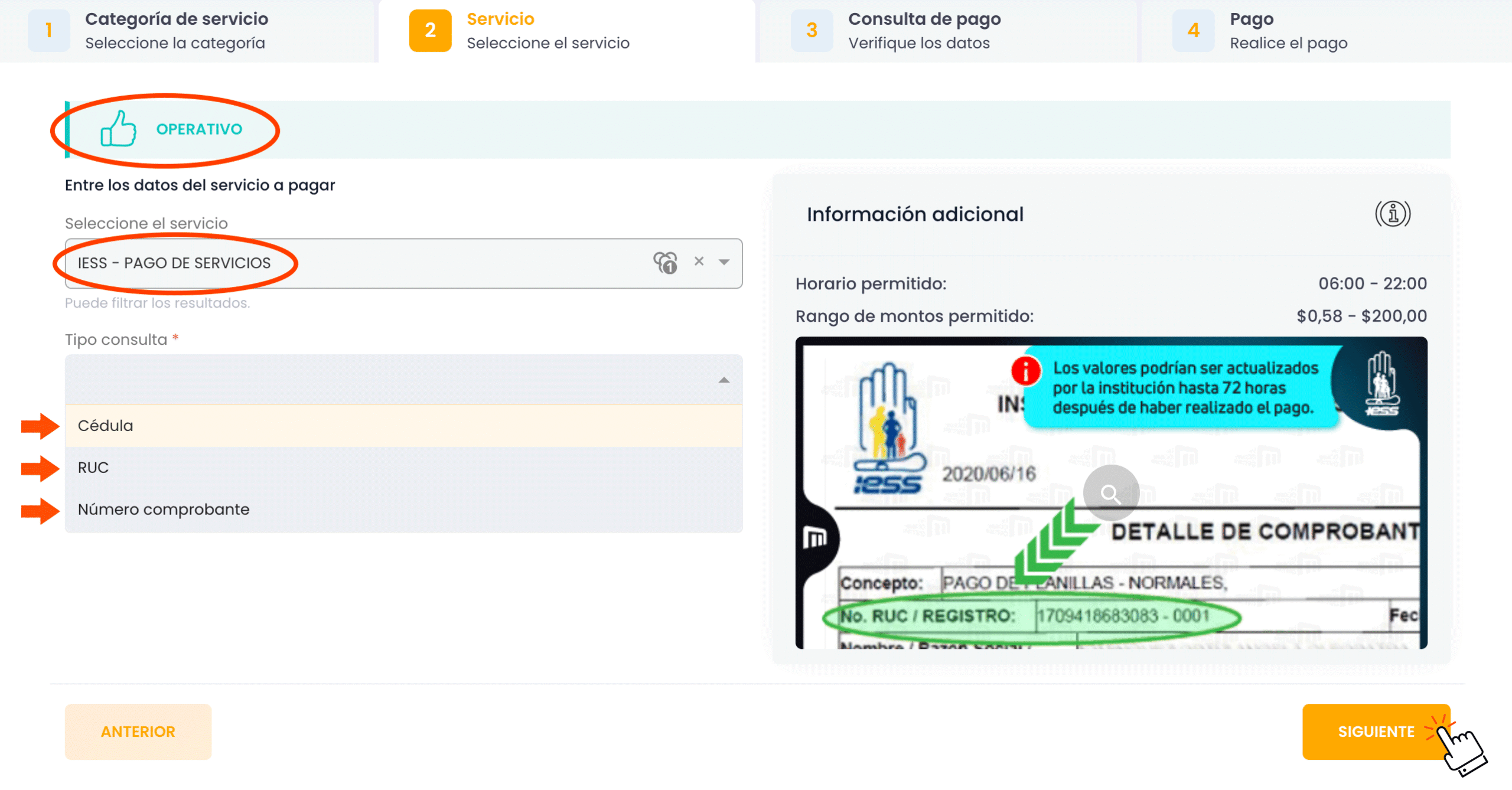
Task: Click the info icon in Información adicional
Action: (1393, 214)
